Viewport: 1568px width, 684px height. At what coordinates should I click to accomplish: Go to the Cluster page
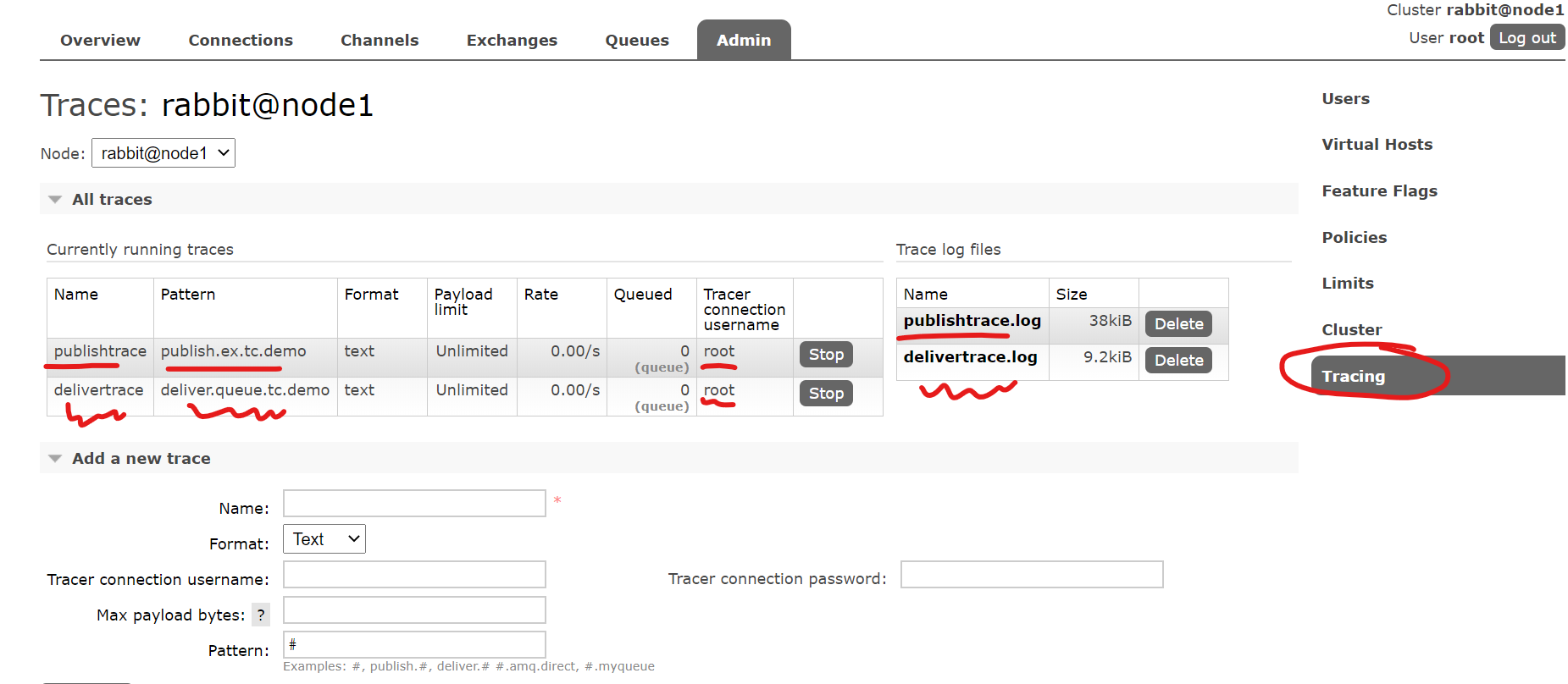[1351, 330]
